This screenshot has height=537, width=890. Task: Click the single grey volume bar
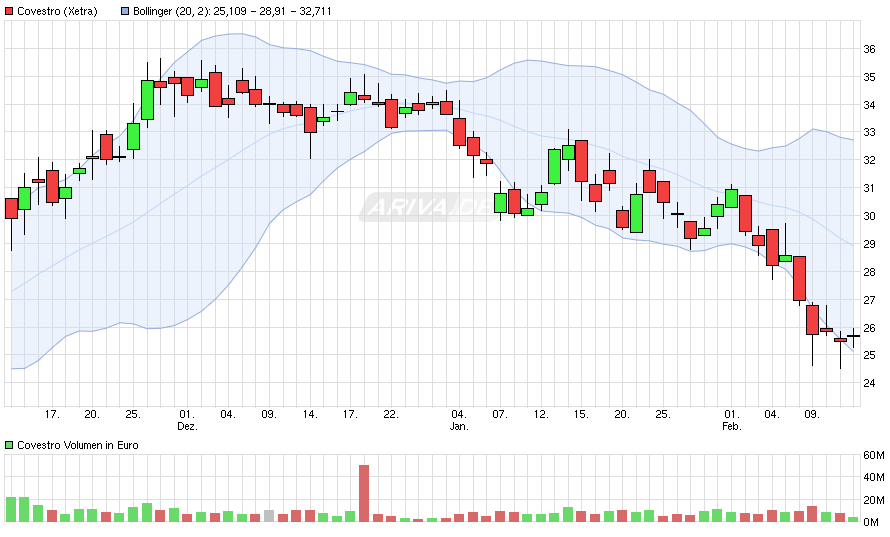269,516
